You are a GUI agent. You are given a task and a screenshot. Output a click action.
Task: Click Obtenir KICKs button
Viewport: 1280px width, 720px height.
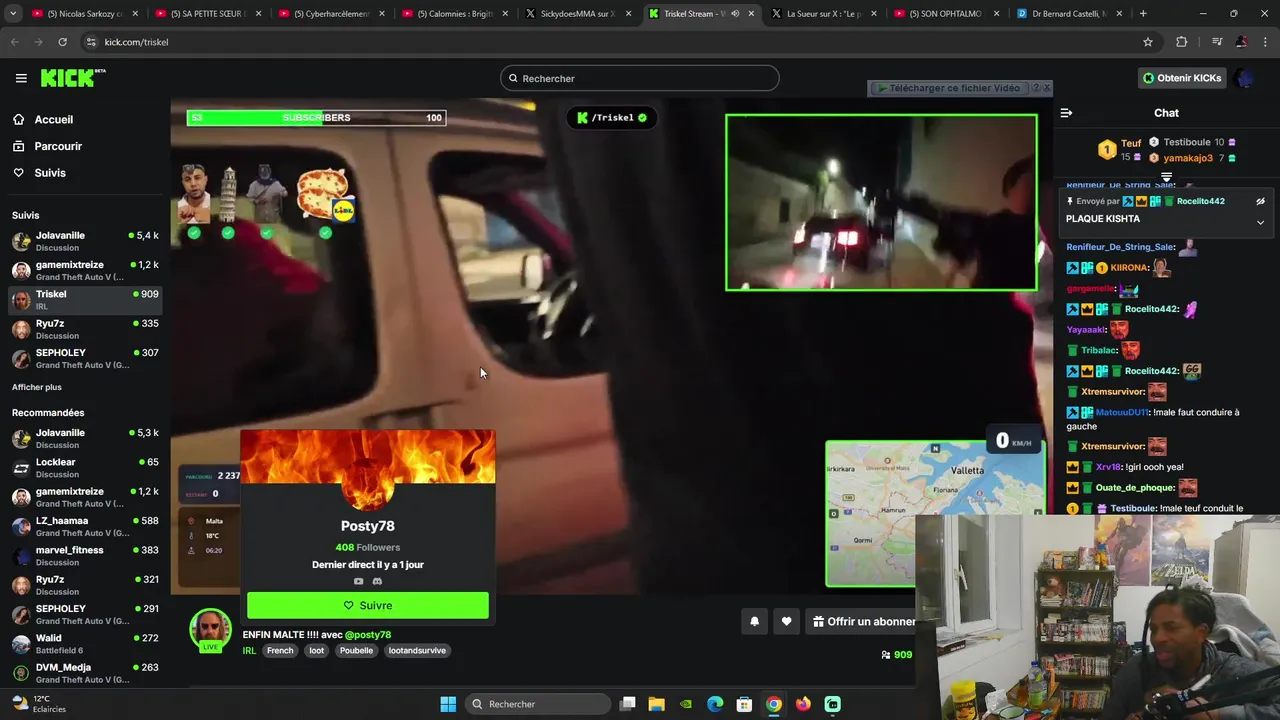pos(1182,78)
